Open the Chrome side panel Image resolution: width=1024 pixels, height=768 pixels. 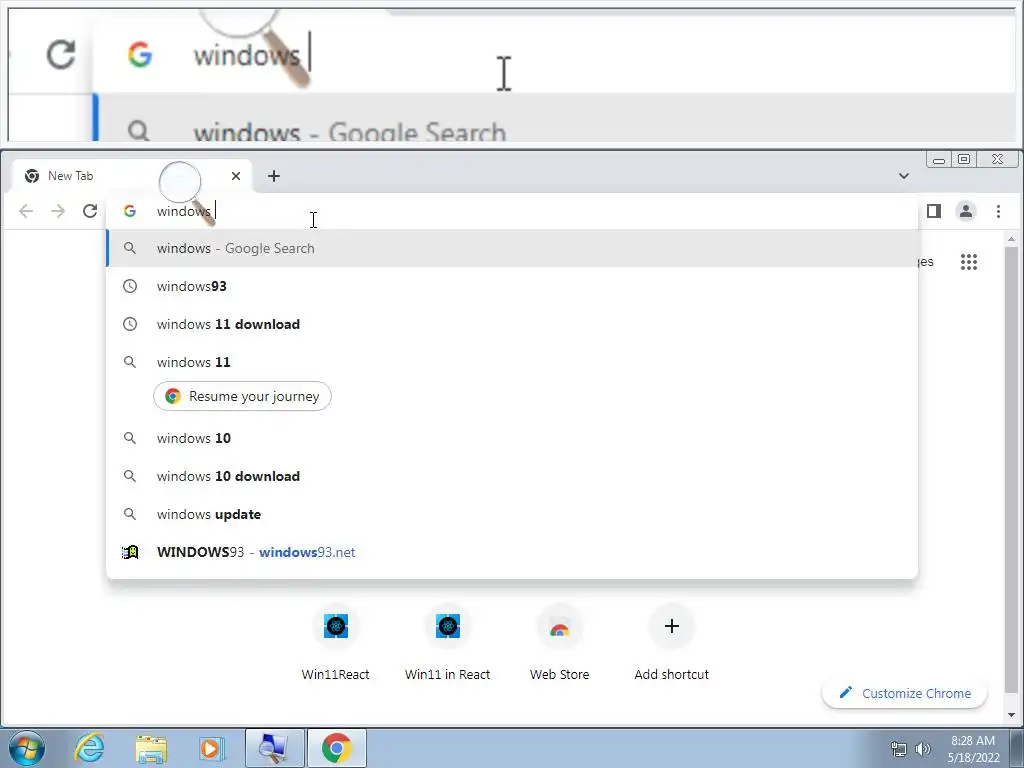(934, 211)
